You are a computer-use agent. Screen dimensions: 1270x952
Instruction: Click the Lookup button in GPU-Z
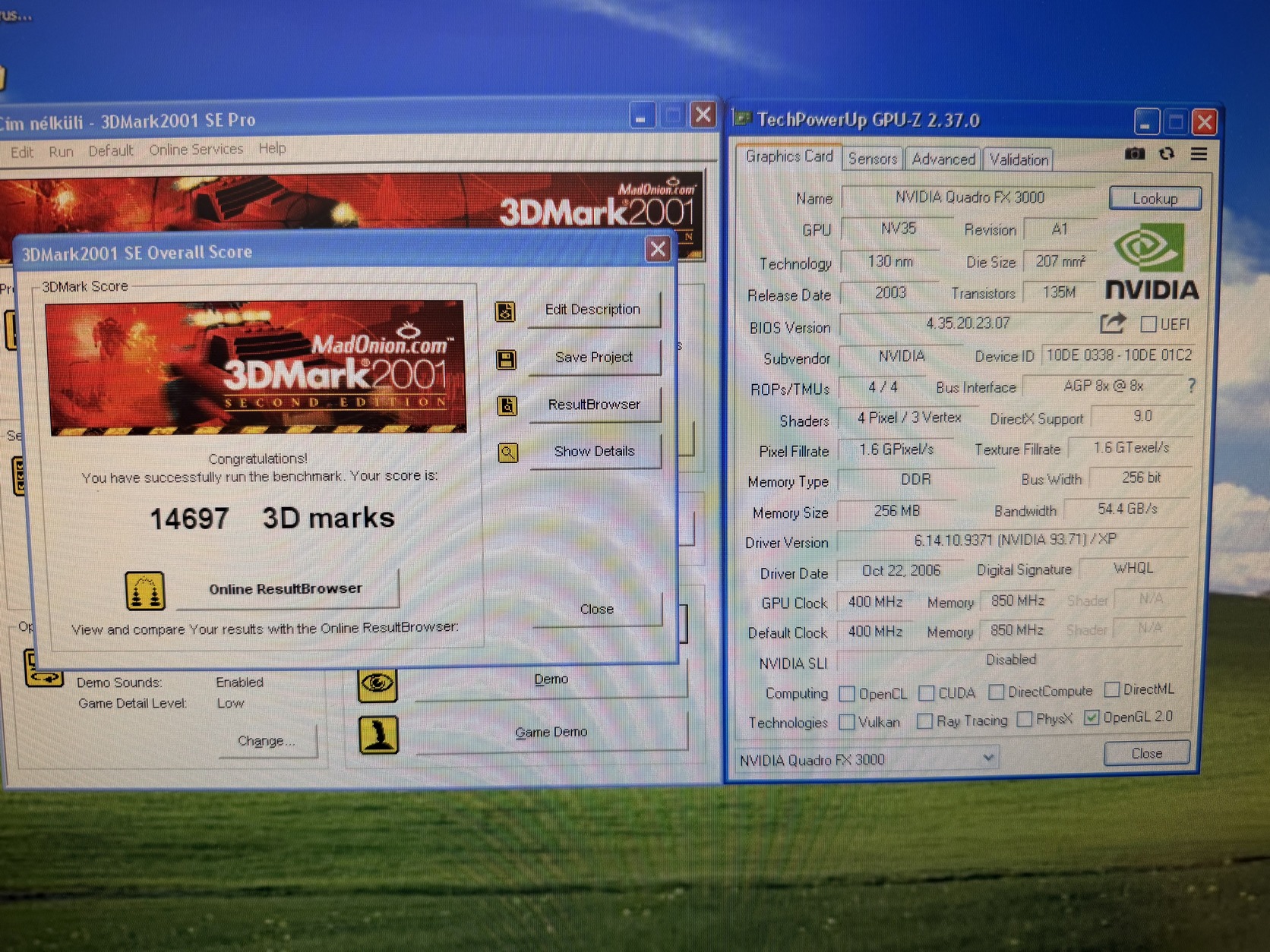tap(1155, 198)
